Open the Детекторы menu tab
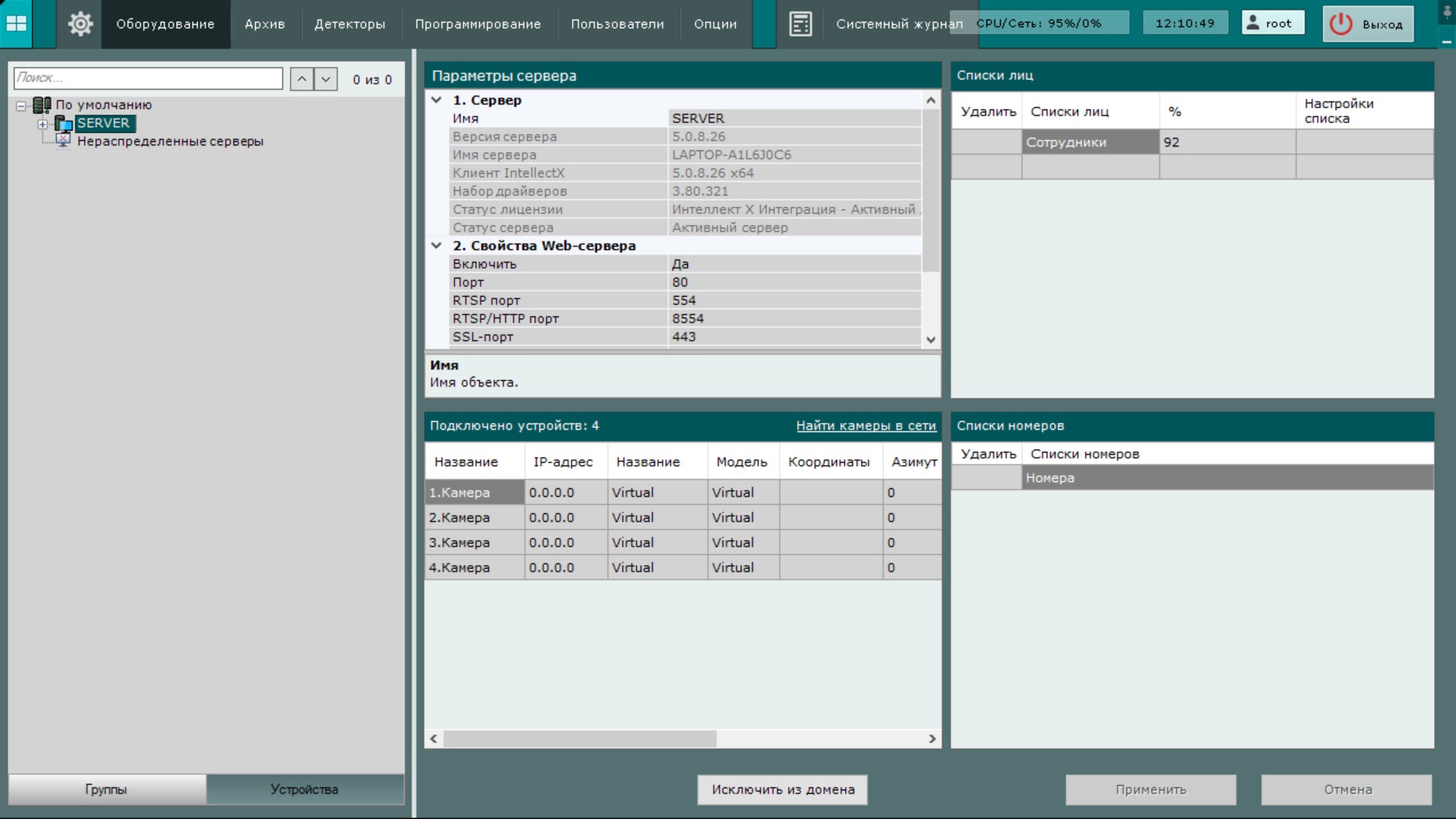 [350, 24]
